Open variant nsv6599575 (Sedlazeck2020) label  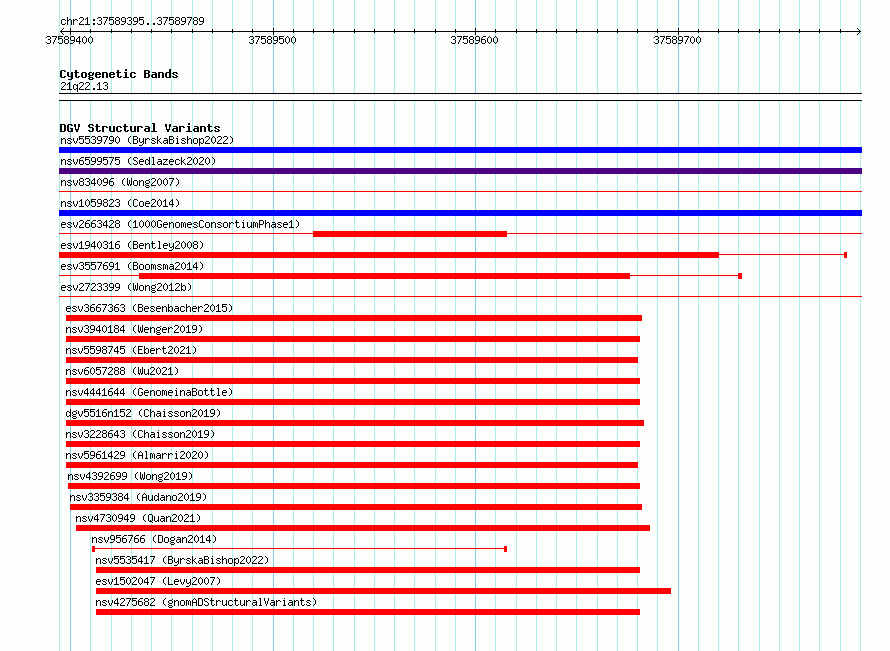(x=138, y=161)
